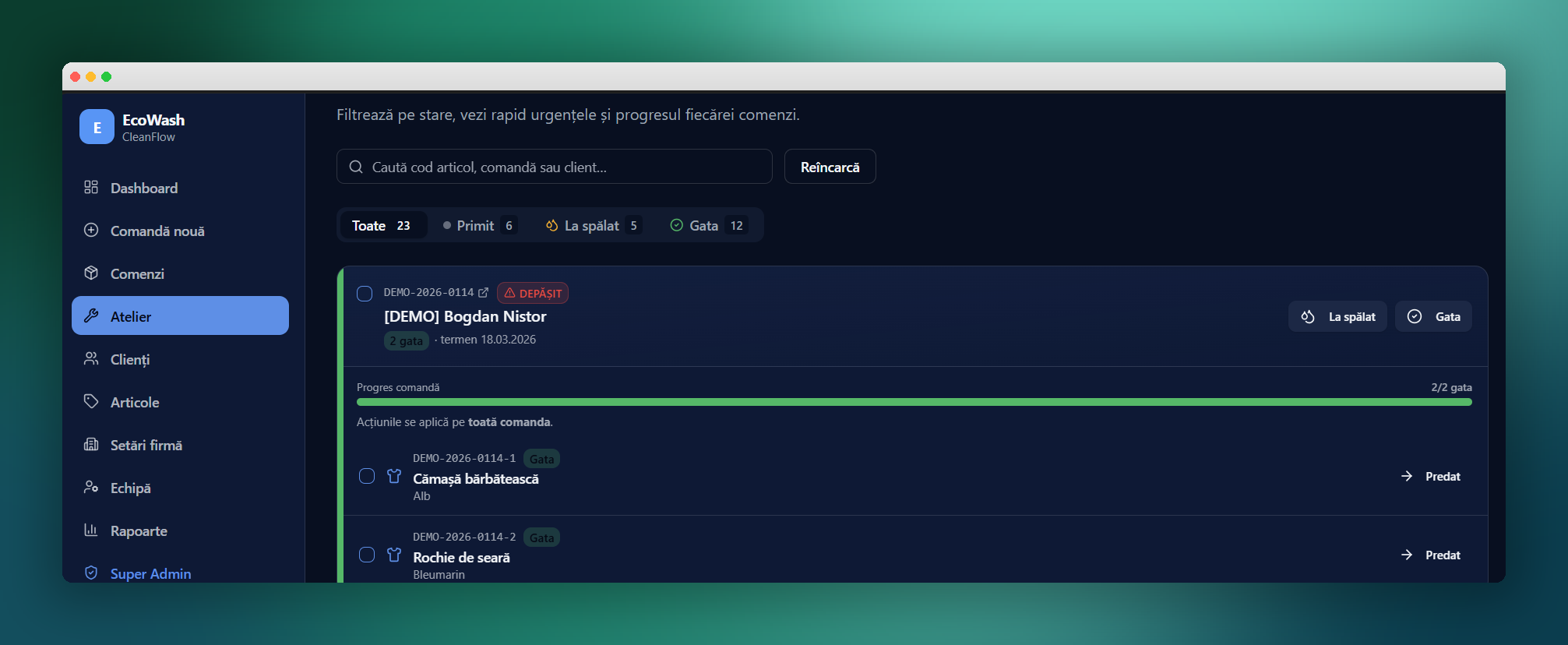Click the magnifier icon in search box
The height and width of the screenshot is (645, 1568).
tap(356, 167)
